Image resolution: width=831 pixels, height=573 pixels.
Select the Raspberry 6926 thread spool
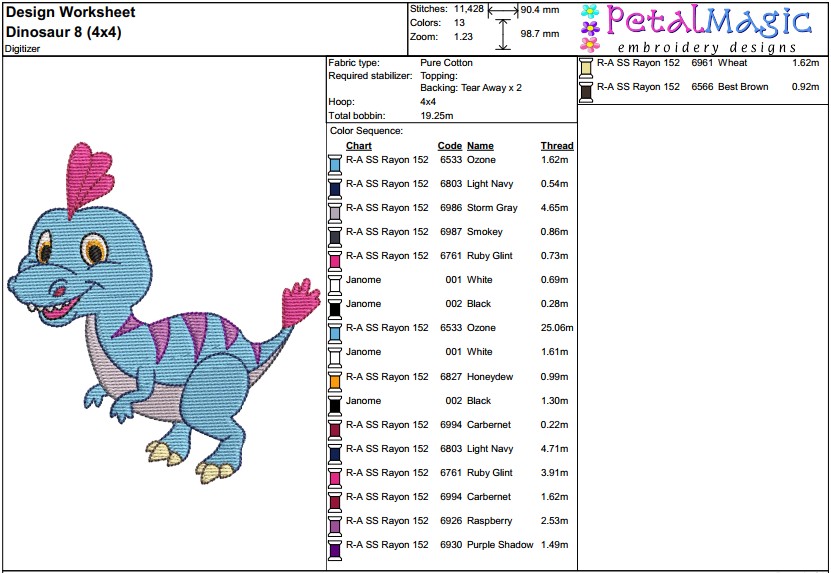click(x=334, y=526)
